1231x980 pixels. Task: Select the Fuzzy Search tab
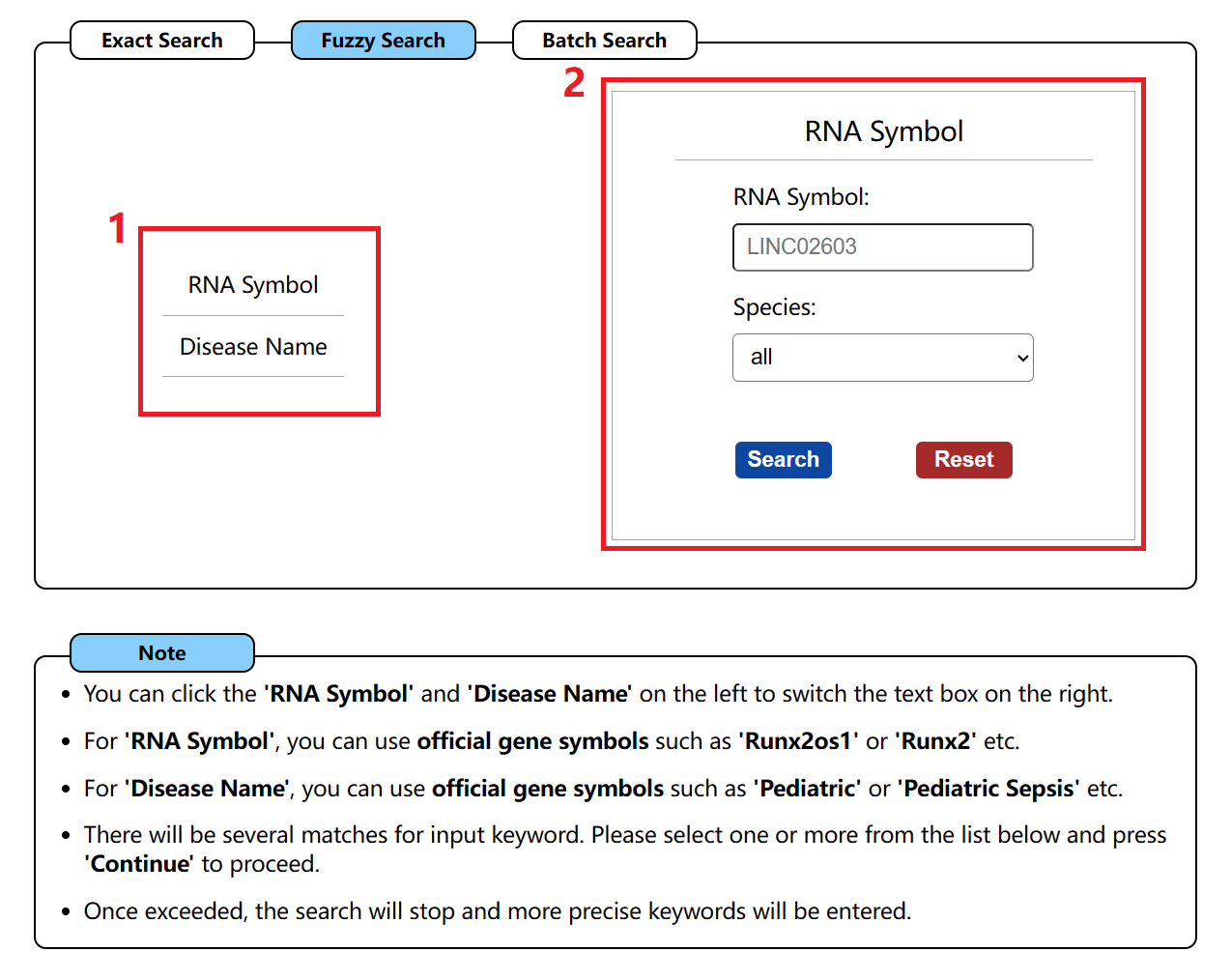pyautogui.click(x=384, y=41)
